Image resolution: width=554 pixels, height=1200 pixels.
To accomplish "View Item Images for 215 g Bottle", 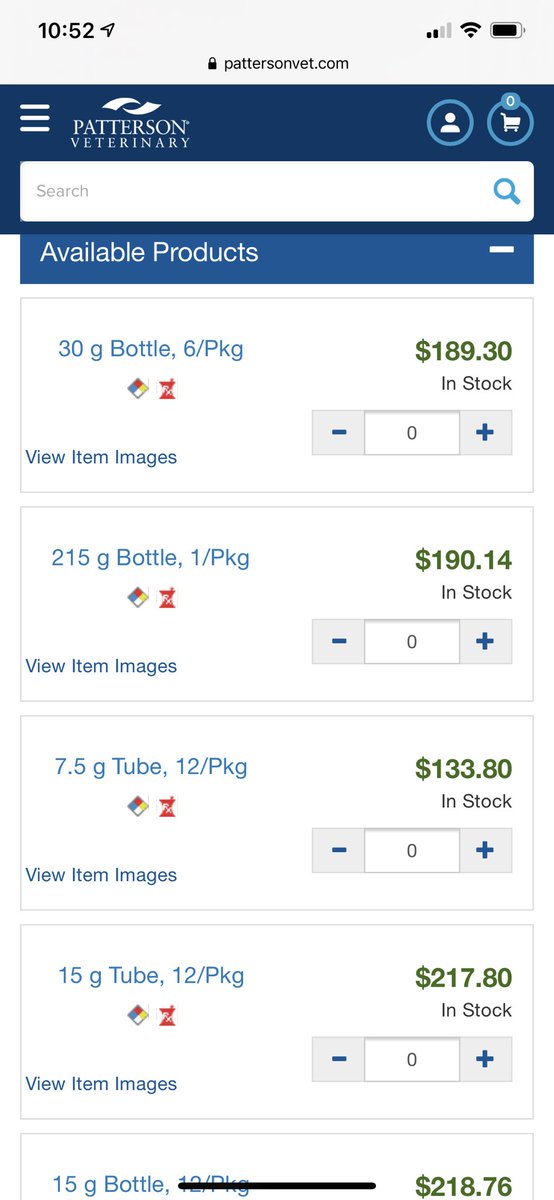I will (x=101, y=666).
